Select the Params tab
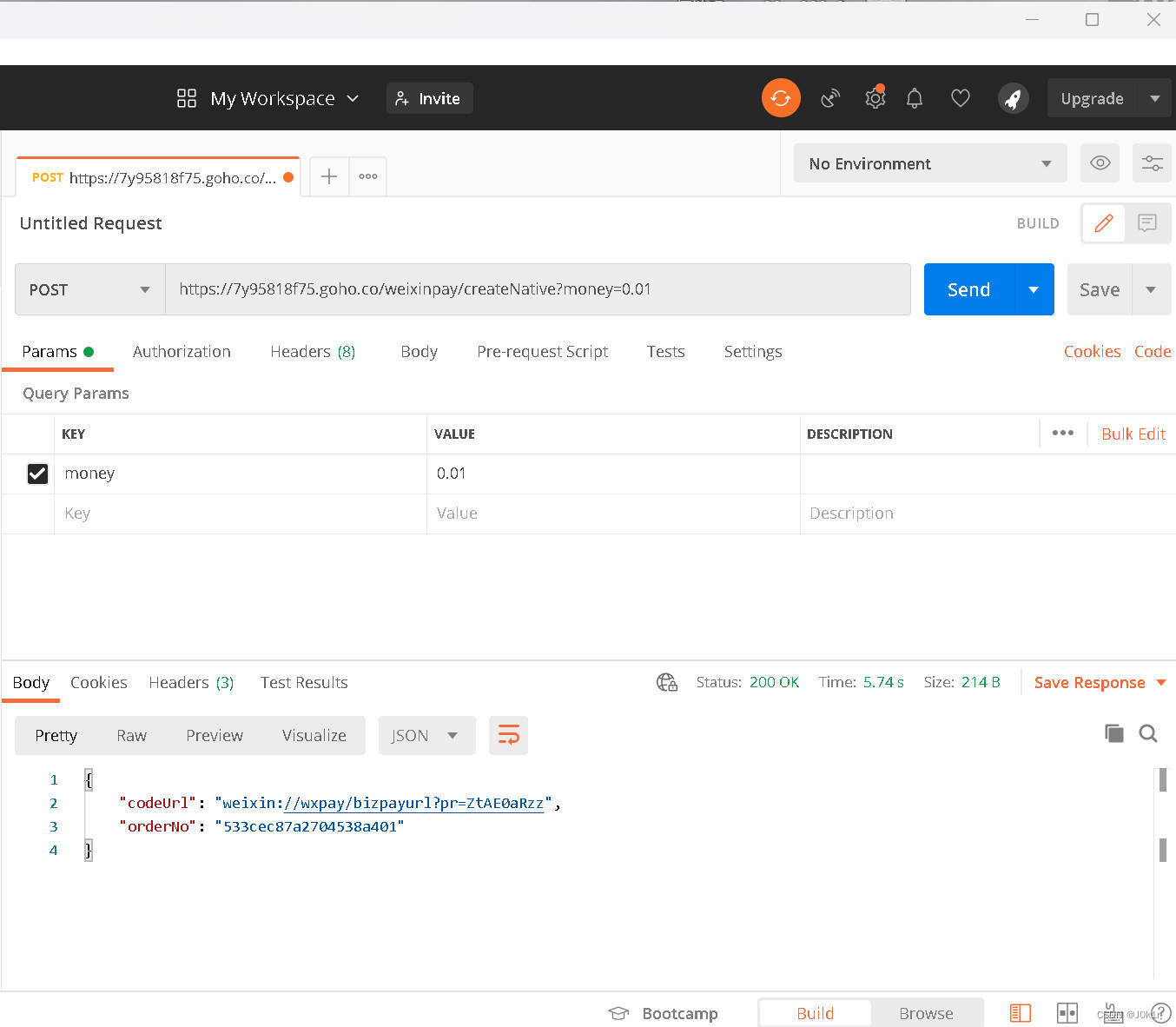This screenshot has width=1176, height=1027. [57, 351]
